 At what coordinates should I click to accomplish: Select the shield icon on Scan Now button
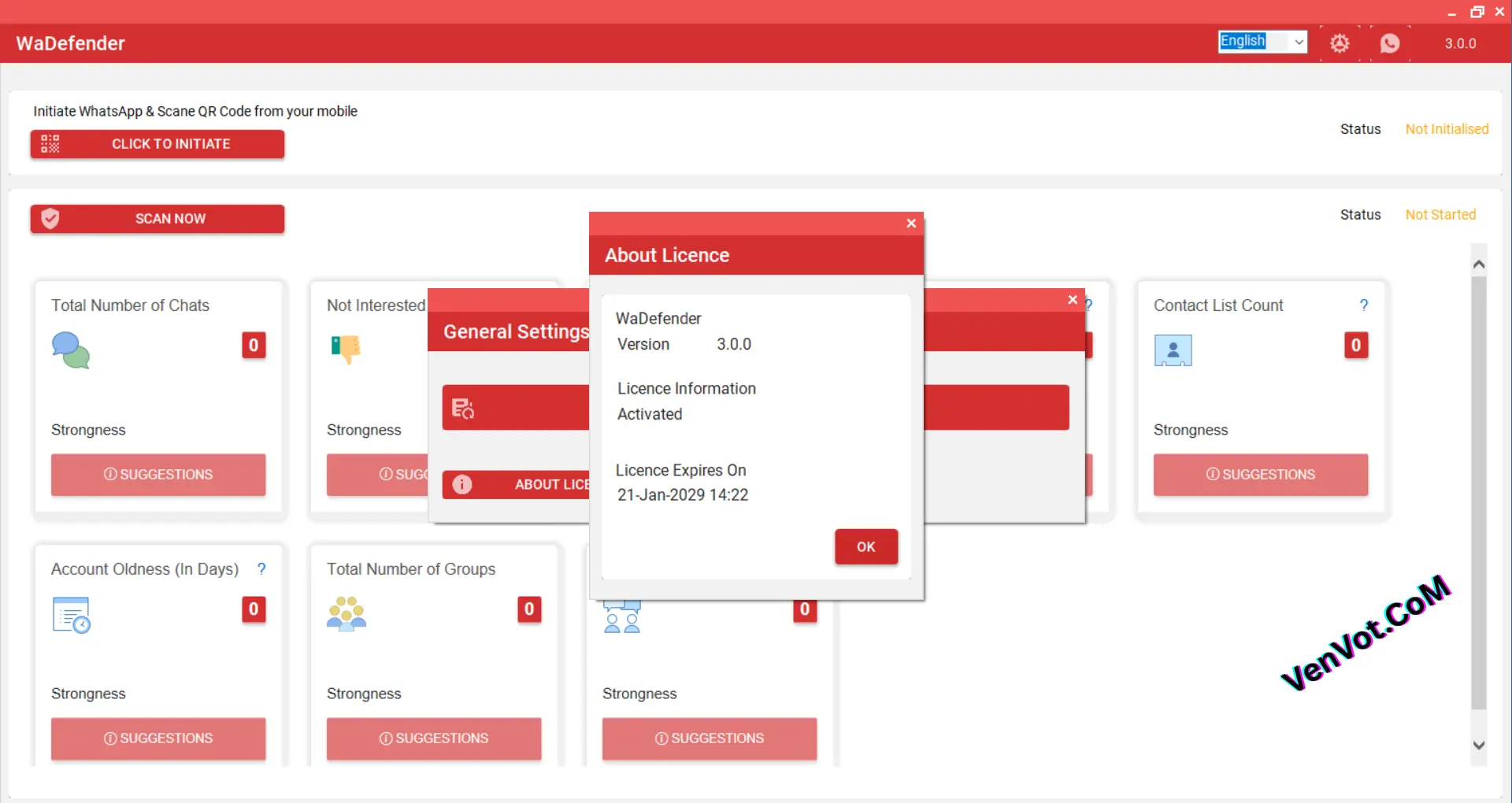(x=50, y=219)
